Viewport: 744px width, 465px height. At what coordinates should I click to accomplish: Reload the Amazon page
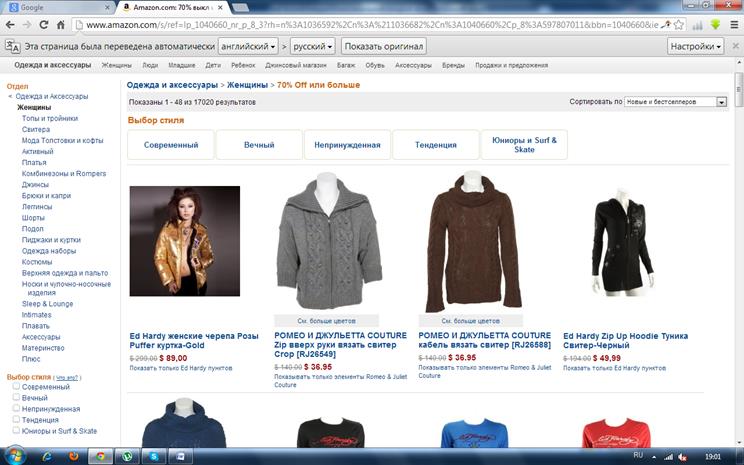point(44,25)
